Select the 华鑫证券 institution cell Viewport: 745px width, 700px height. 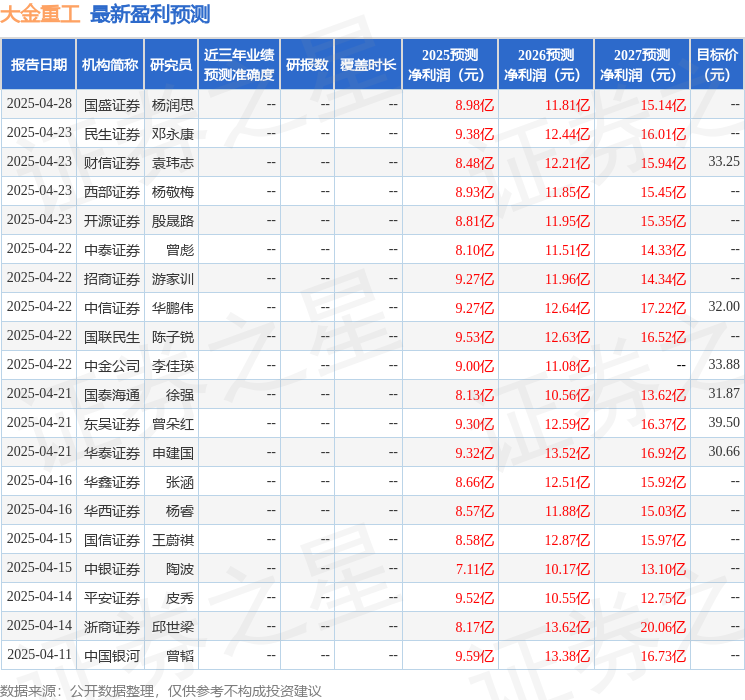click(112, 482)
